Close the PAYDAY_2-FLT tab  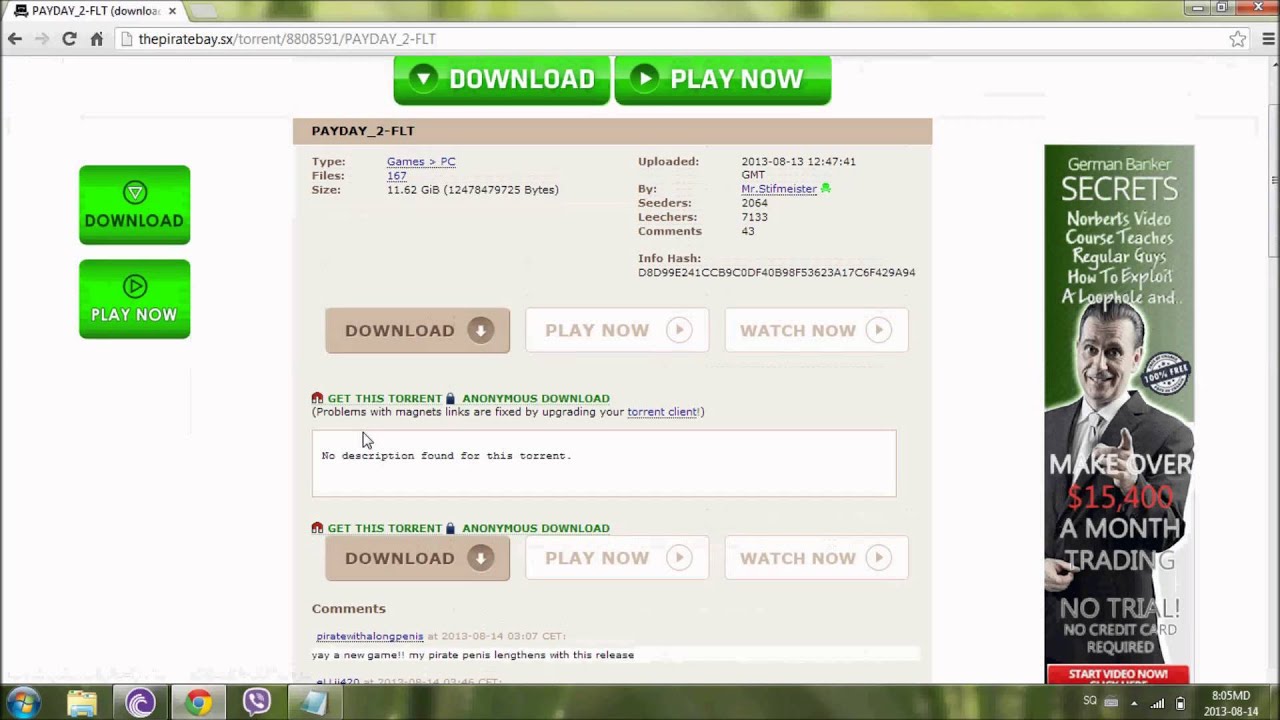point(171,11)
